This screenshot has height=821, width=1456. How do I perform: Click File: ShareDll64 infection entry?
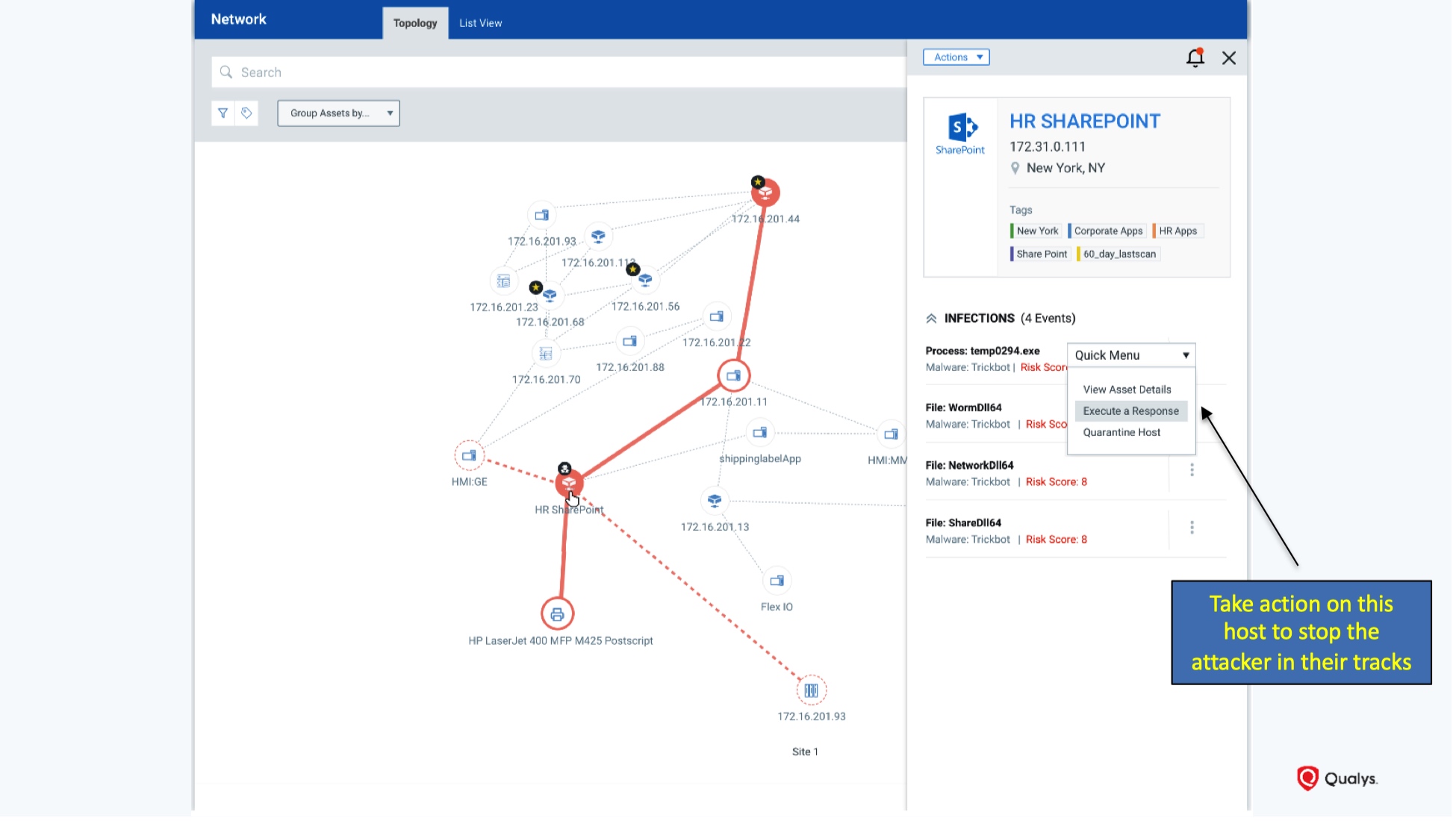[963, 522]
